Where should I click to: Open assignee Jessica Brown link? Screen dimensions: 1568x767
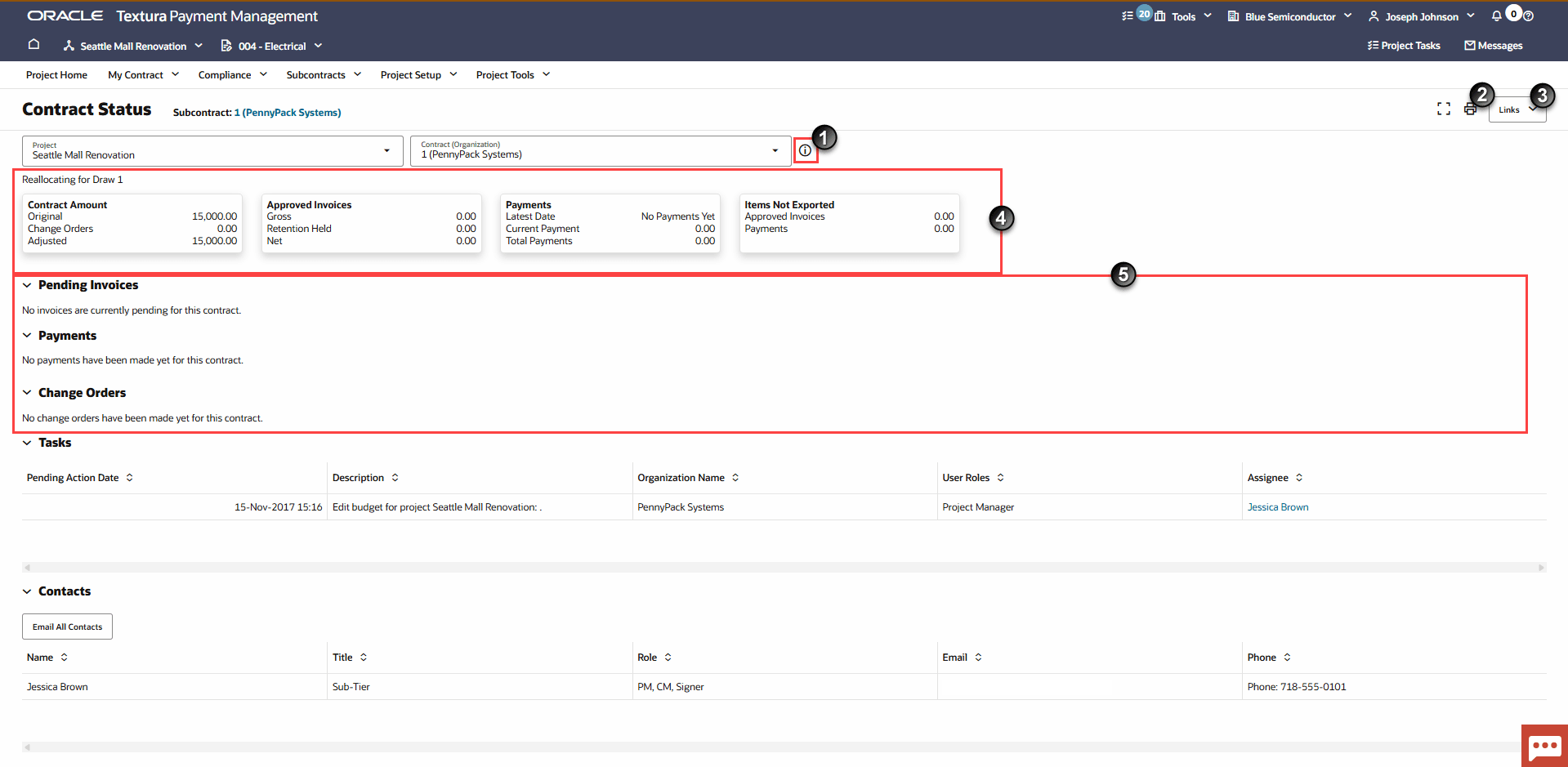pyautogui.click(x=1278, y=507)
